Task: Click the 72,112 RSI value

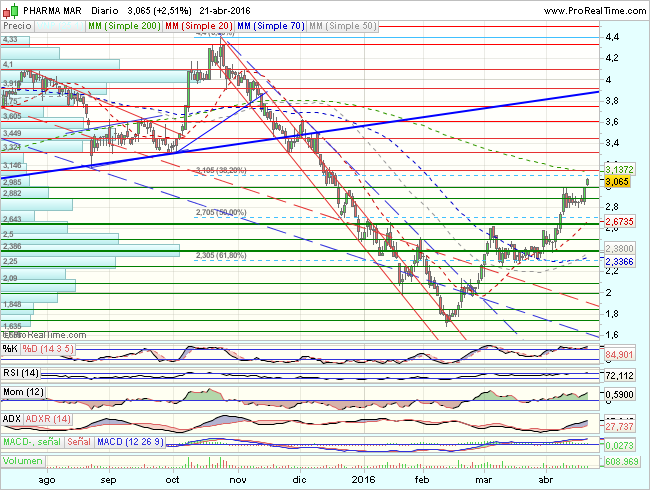Action: coord(619,376)
